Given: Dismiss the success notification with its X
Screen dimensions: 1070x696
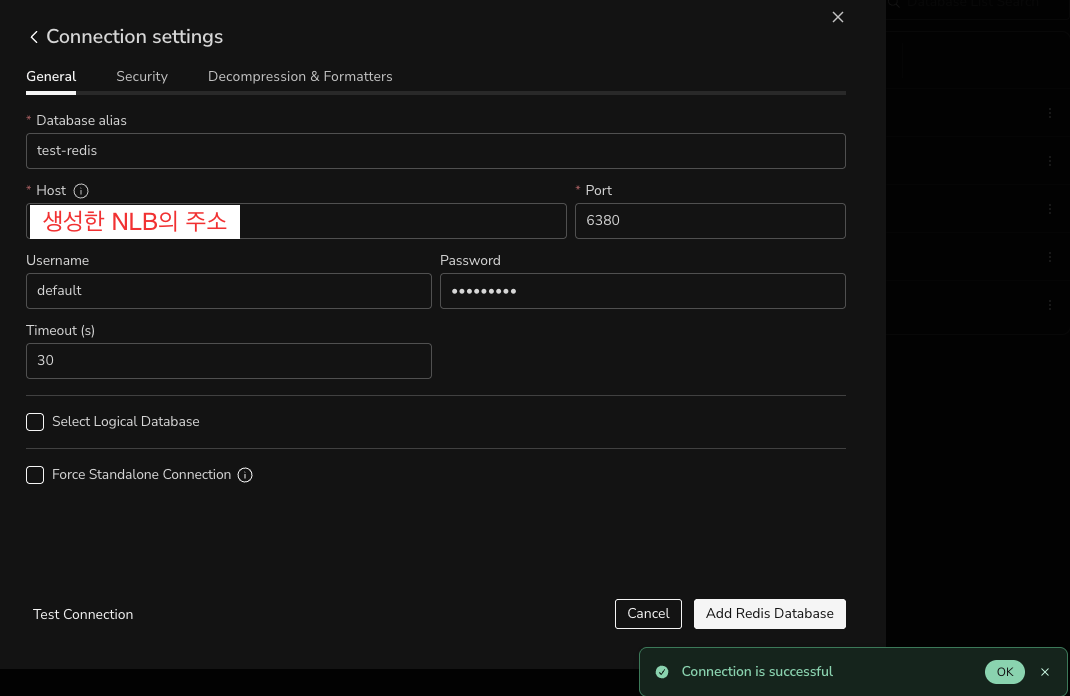Looking at the screenshot, I should coord(1045,672).
